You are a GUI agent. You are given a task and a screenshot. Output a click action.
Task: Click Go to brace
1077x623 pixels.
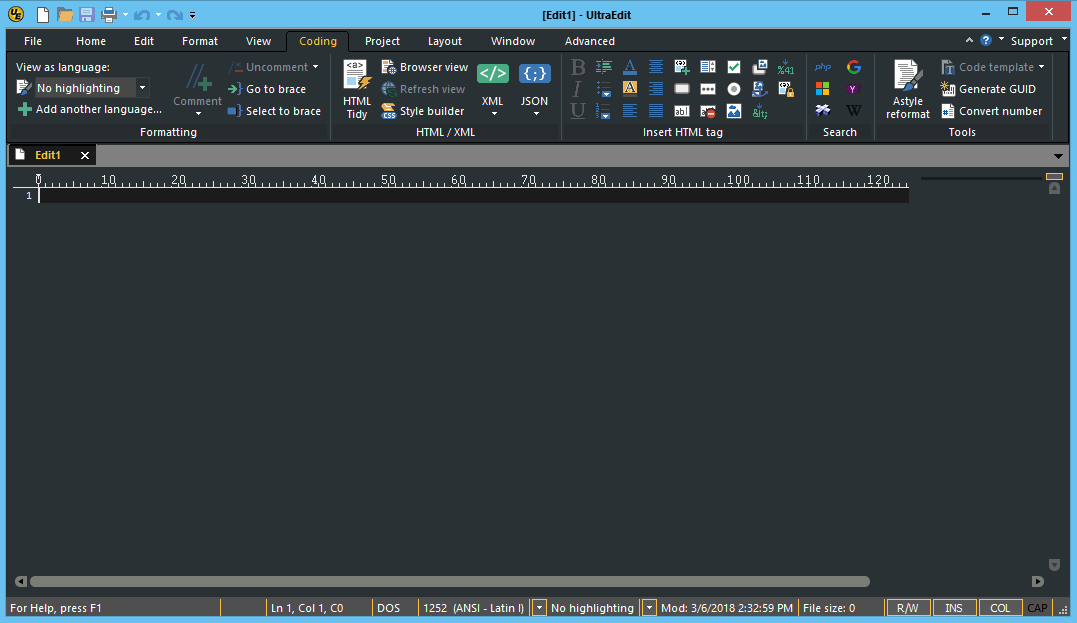(x=267, y=89)
